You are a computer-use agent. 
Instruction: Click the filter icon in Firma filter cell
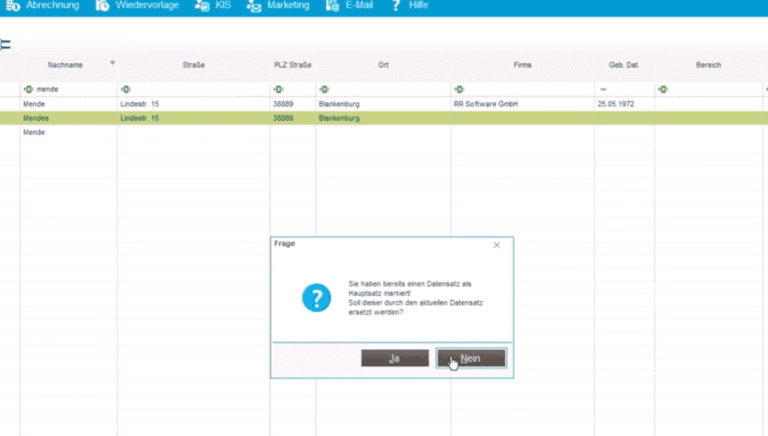click(459, 89)
